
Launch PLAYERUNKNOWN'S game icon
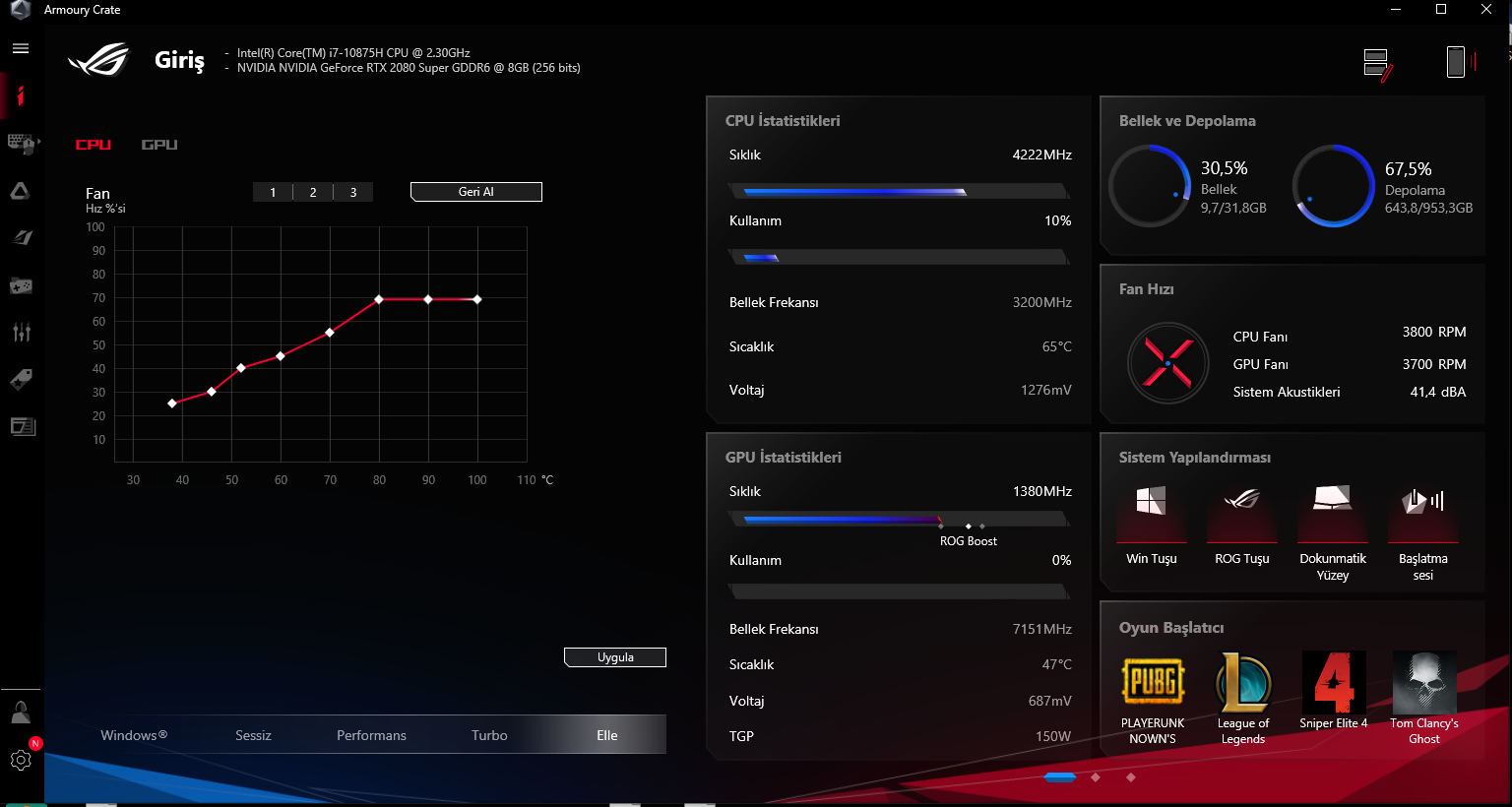coord(1153,681)
